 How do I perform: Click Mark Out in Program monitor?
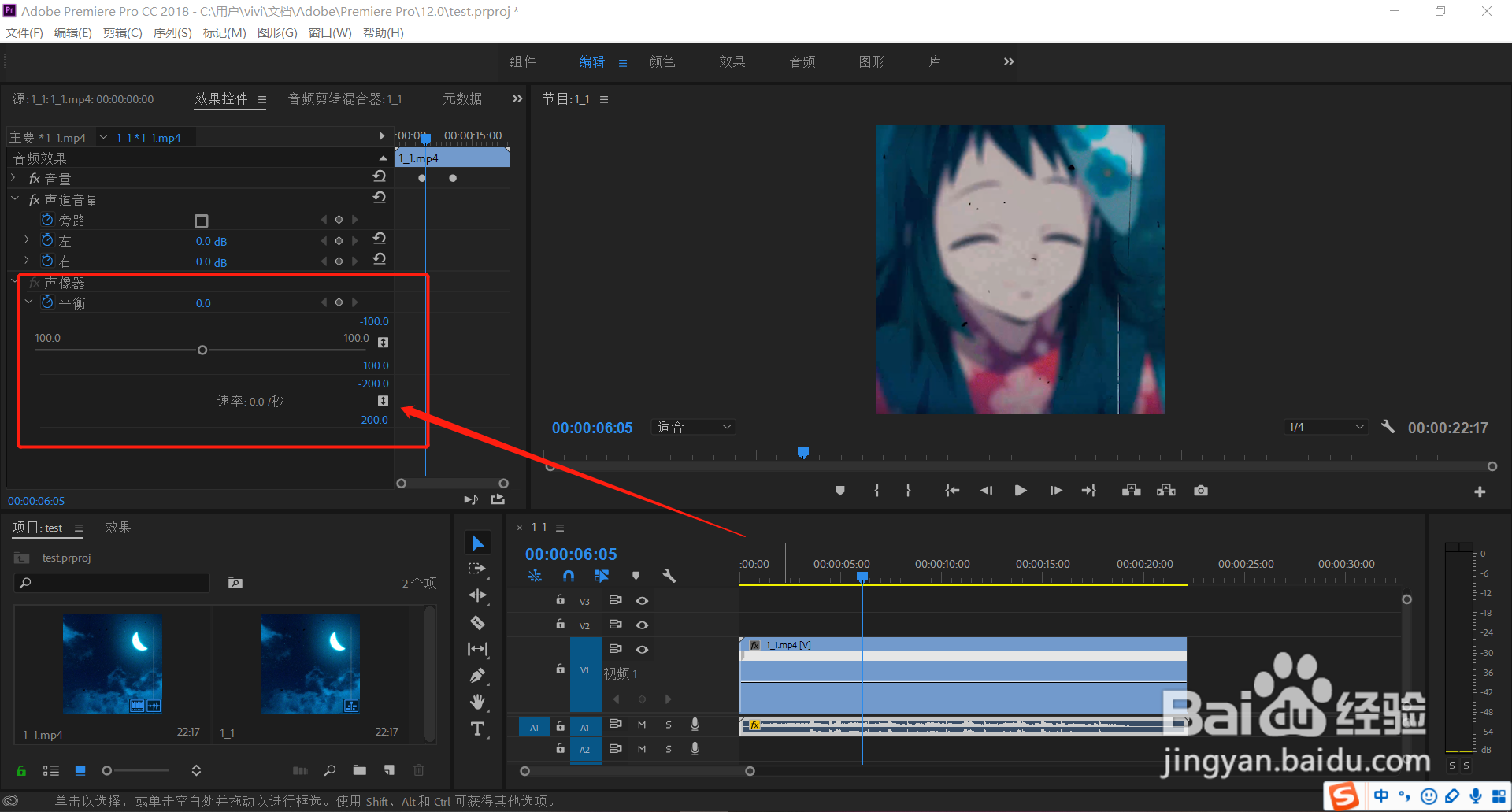tap(909, 491)
